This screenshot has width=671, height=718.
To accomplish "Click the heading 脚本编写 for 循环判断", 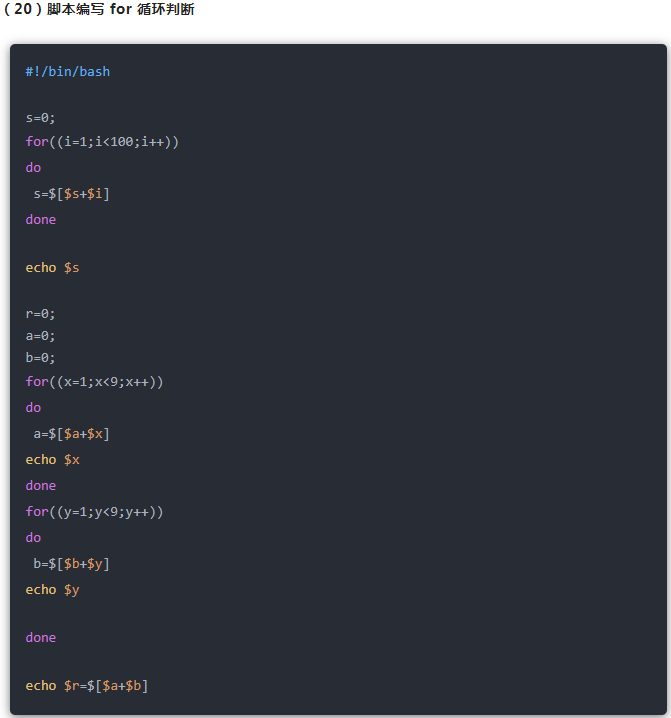I will click(x=120, y=9).
